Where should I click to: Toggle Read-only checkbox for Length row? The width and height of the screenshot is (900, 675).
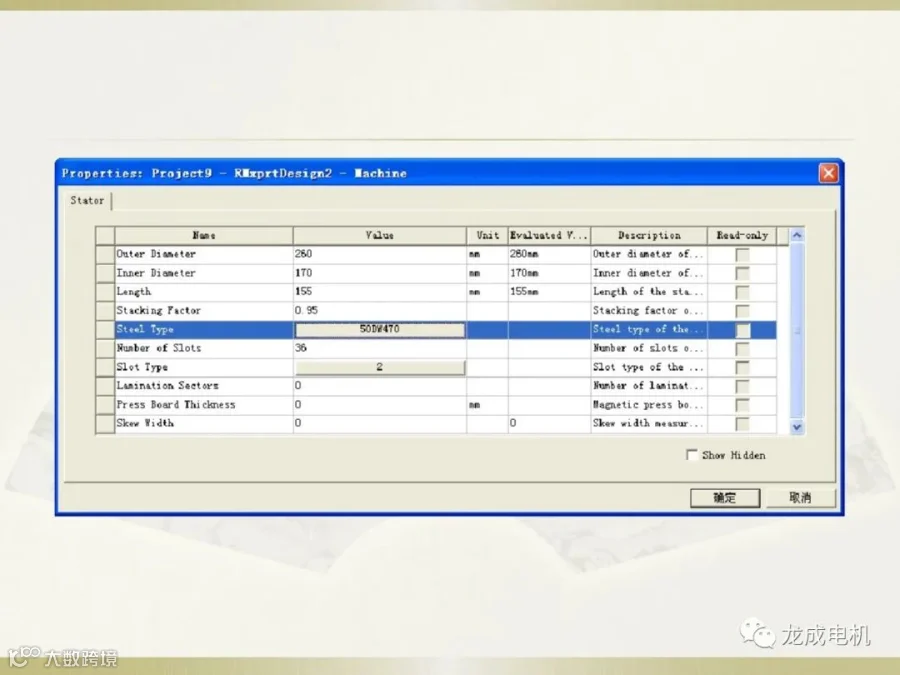click(742, 292)
